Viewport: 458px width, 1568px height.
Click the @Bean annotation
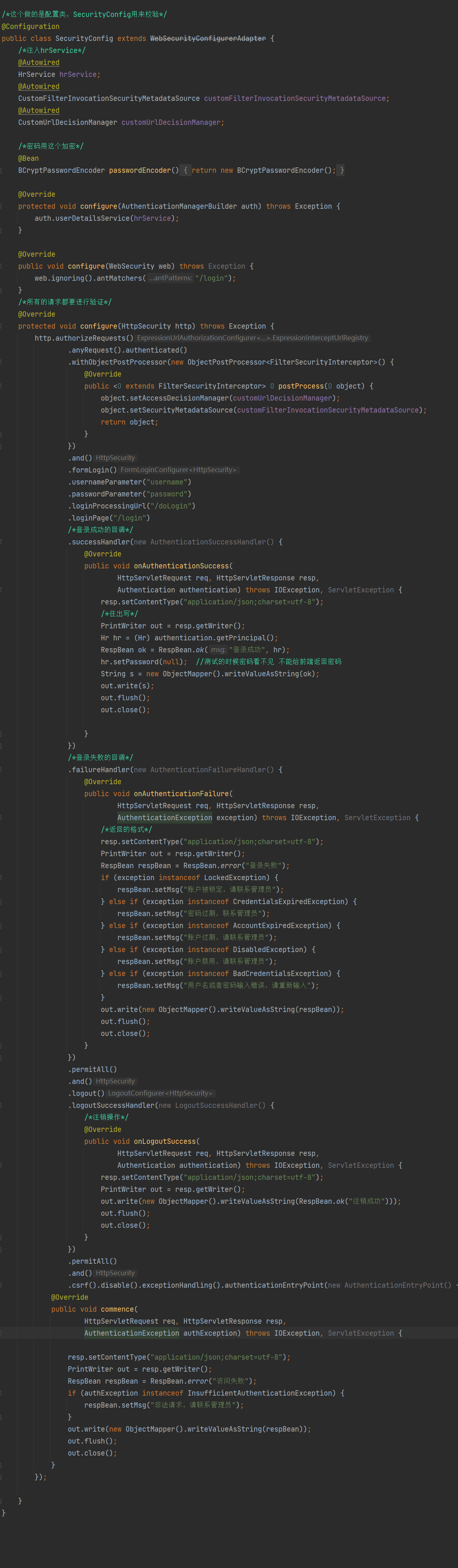28,158
